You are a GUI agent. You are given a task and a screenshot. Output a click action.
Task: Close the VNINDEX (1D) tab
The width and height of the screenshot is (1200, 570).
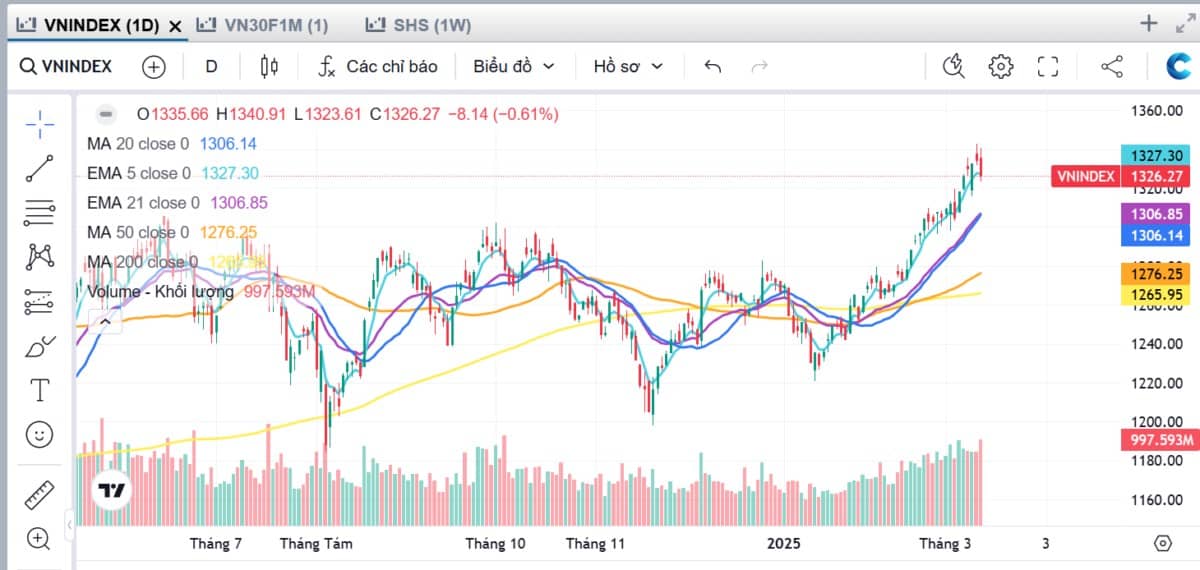point(175,26)
